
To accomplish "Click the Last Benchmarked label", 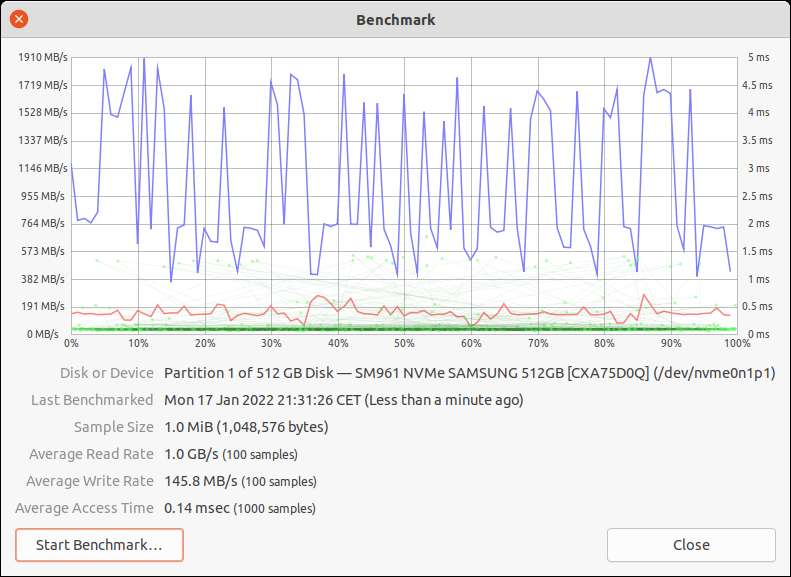I will pyautogui.click(x=92, y=400).
